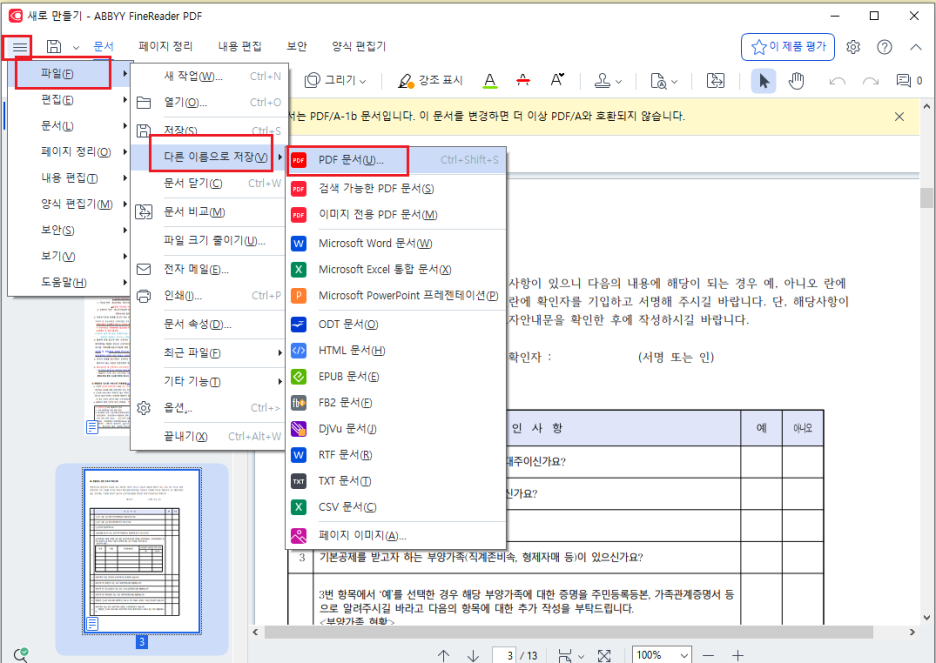Screen dimensions: 936x663
Task: Choose 문서 닫기 from the file menu
Action: point(209,183)
